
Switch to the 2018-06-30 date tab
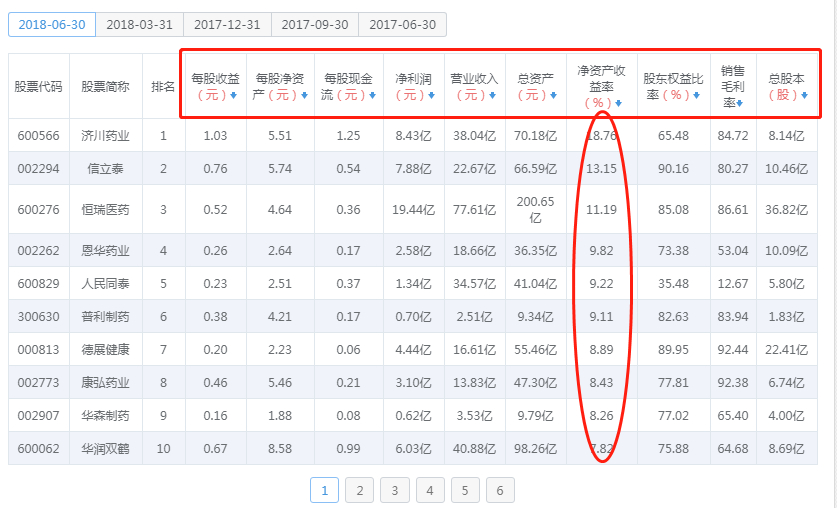pos(51,25)
